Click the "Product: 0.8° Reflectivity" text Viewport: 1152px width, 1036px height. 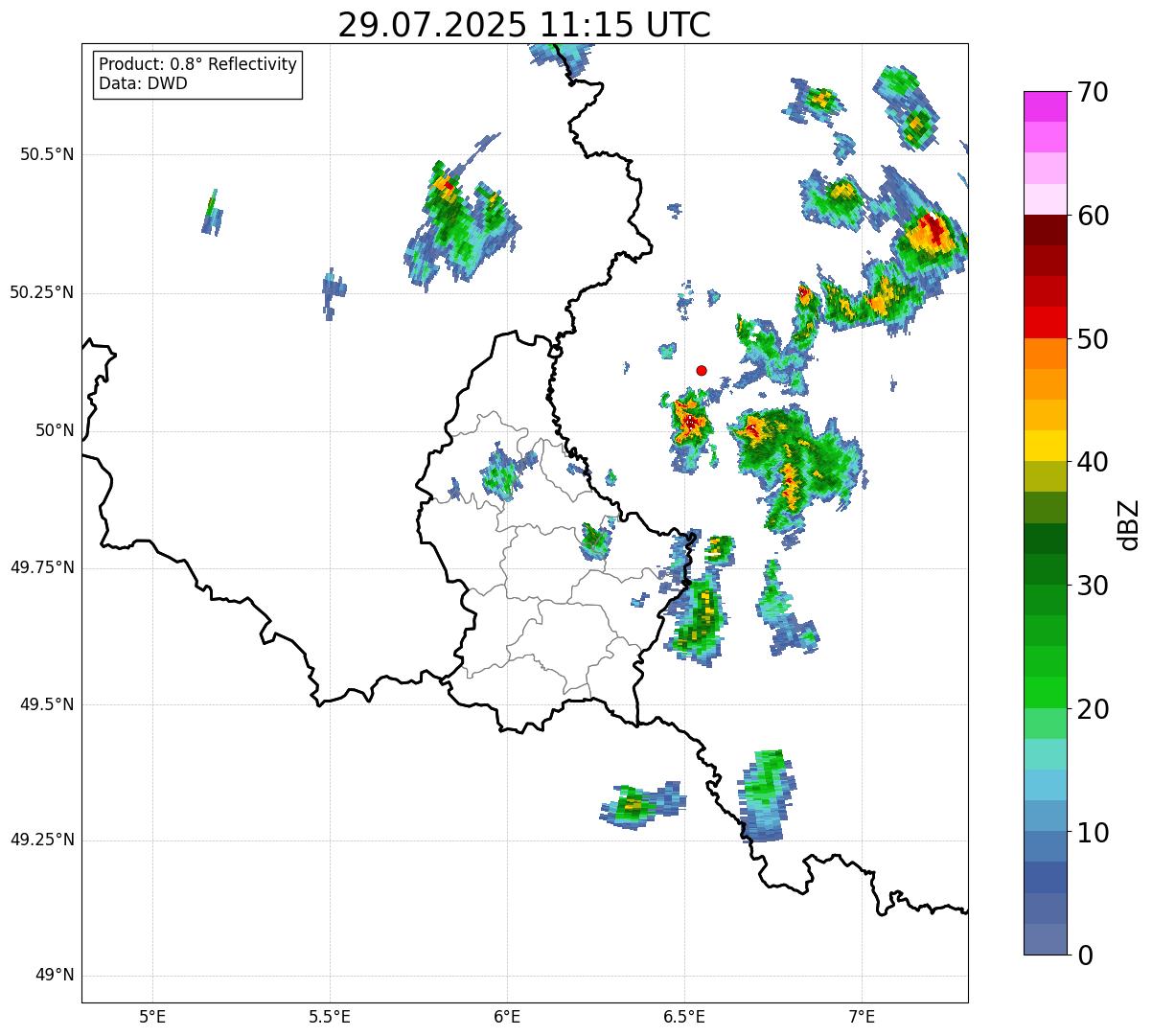click(198, 64)
